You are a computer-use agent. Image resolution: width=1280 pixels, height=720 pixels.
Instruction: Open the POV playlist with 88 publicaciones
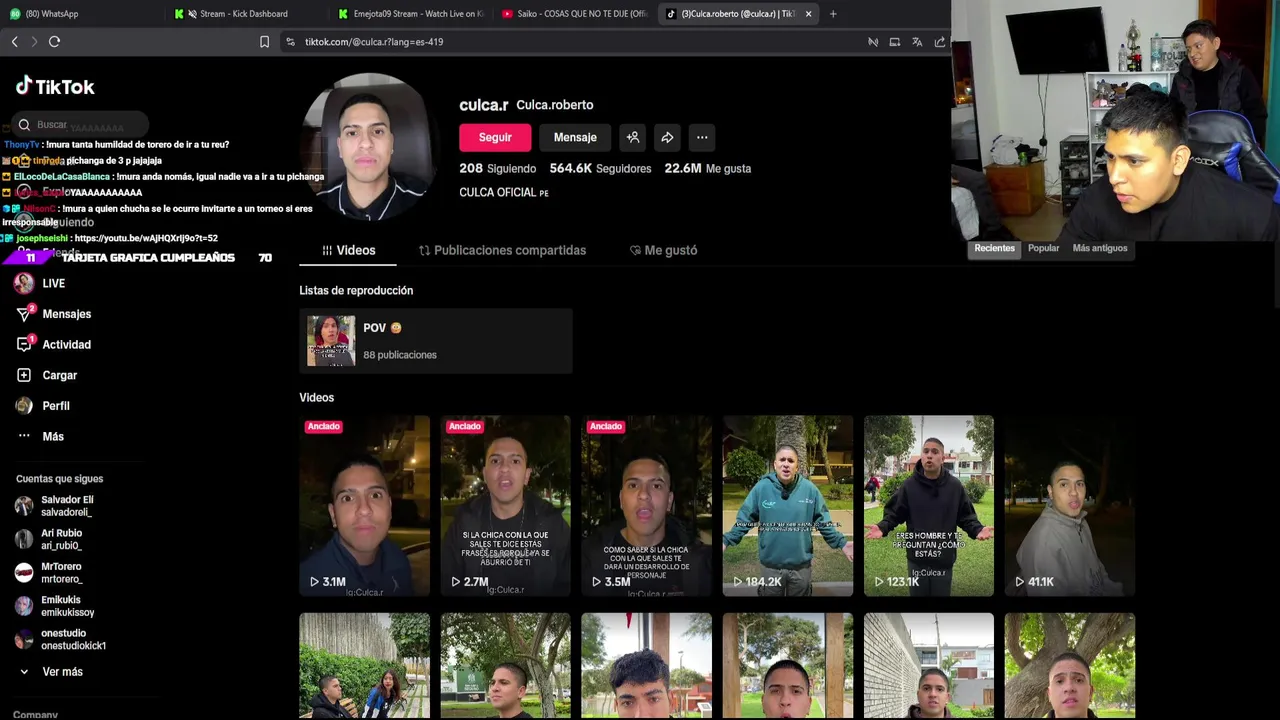(x=435, y=341)
